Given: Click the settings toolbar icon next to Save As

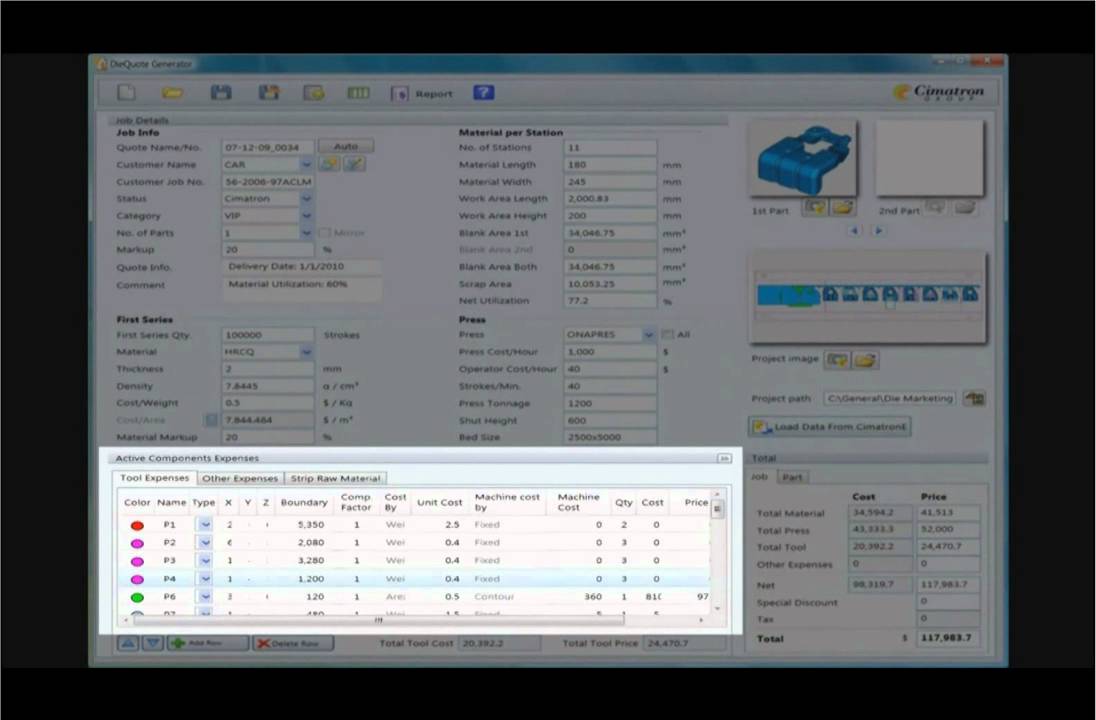Looking at the screenshot, I should pyautogui.click(x=313, y=92).
